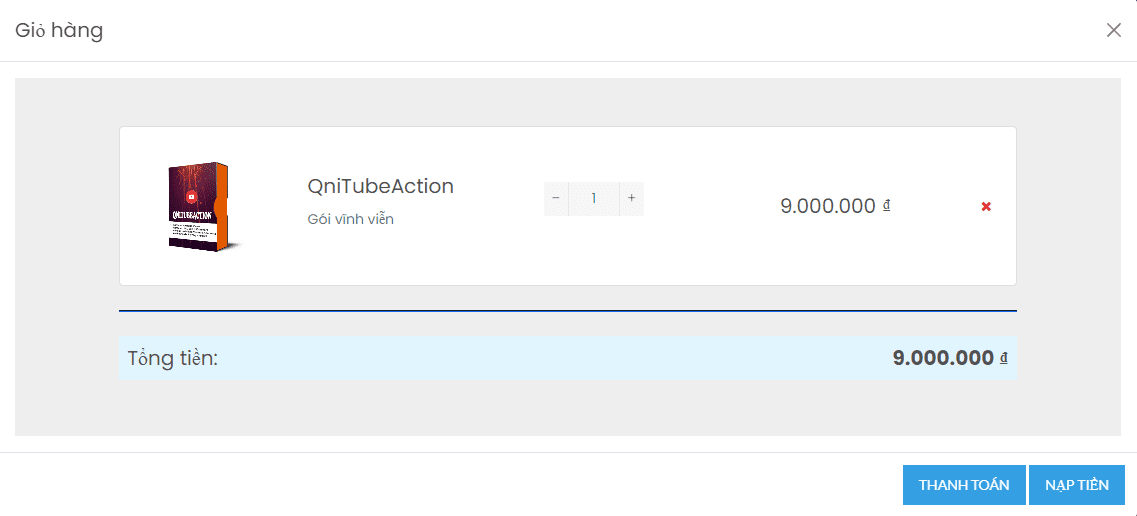Close the Giỏ hàng dialog
Image resolution: width=1137 pixels, height=516 pixels.
click(x=1114, y=30)
